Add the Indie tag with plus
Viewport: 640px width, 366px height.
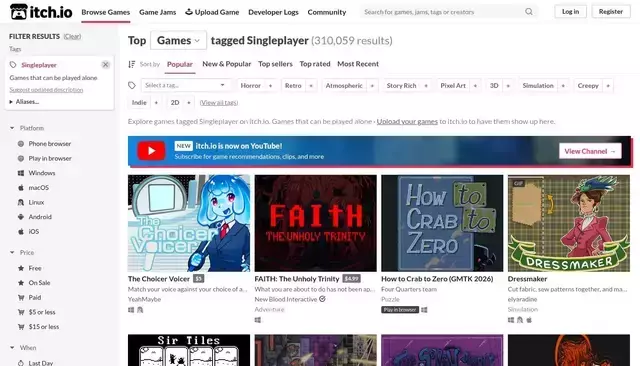(x=156, y=103)
